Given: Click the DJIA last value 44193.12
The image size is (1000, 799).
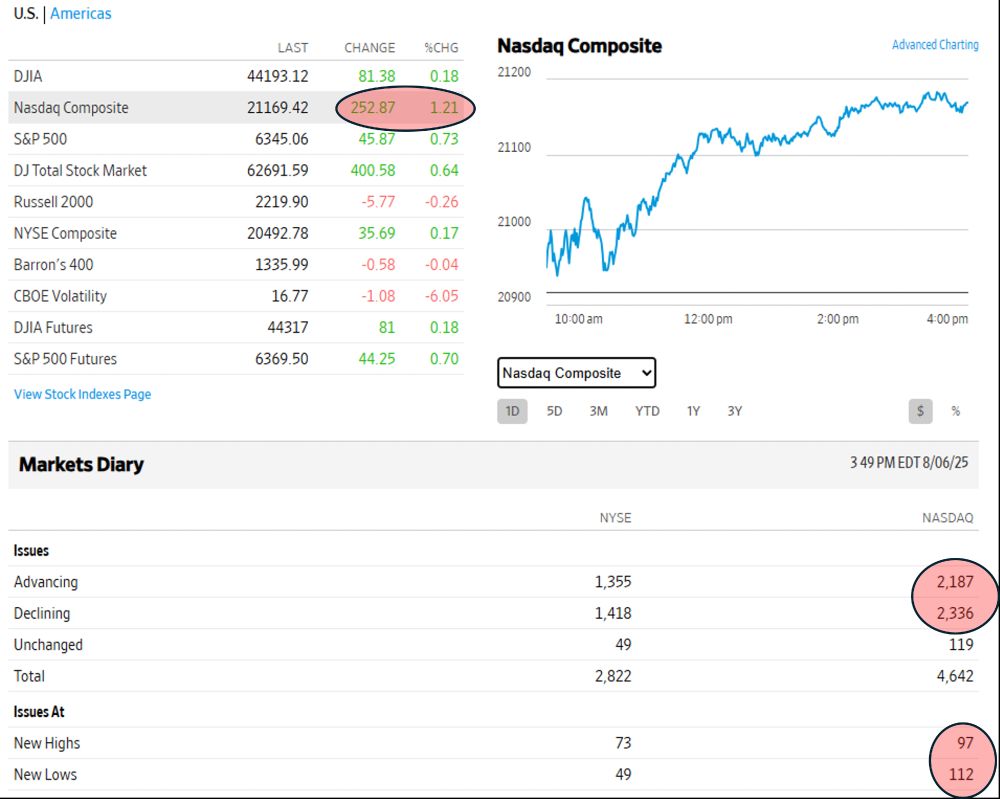Looking at the screenshot, I should (277, 77).
